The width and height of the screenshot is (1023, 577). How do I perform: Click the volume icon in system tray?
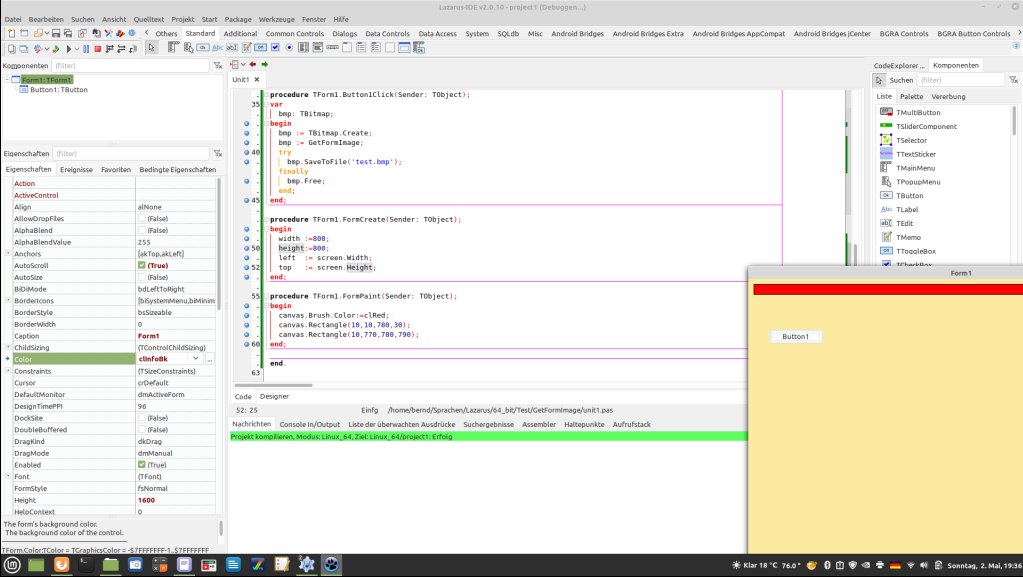(924, 565)
